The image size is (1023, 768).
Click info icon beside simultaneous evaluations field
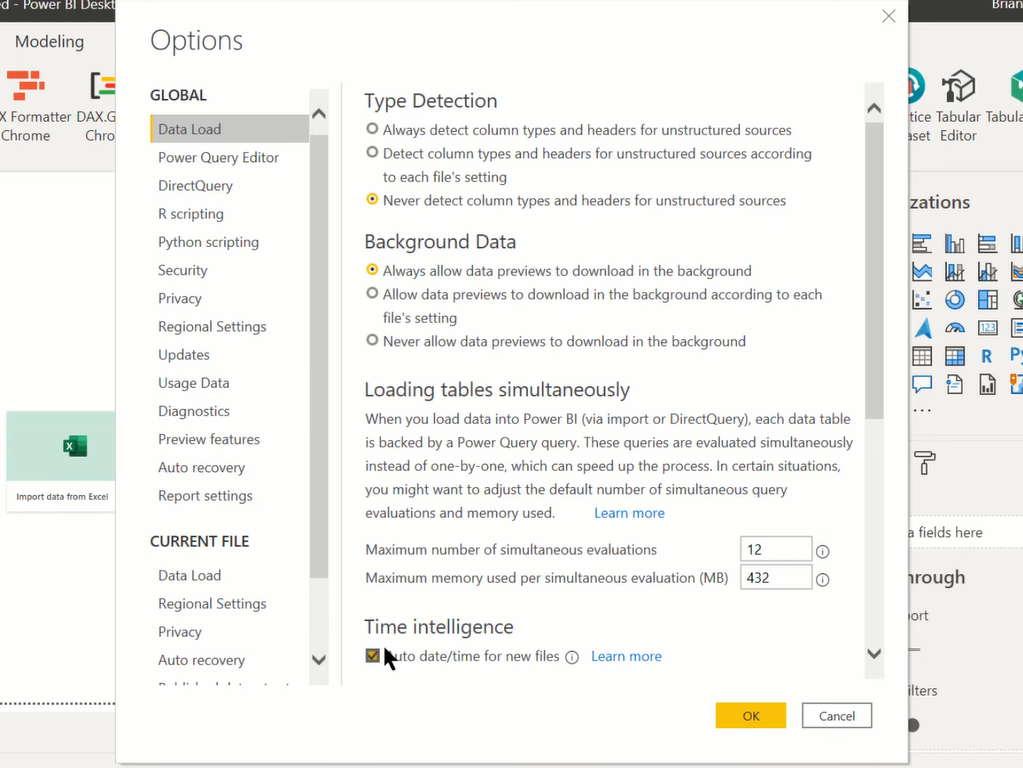[x=823, y=551]
